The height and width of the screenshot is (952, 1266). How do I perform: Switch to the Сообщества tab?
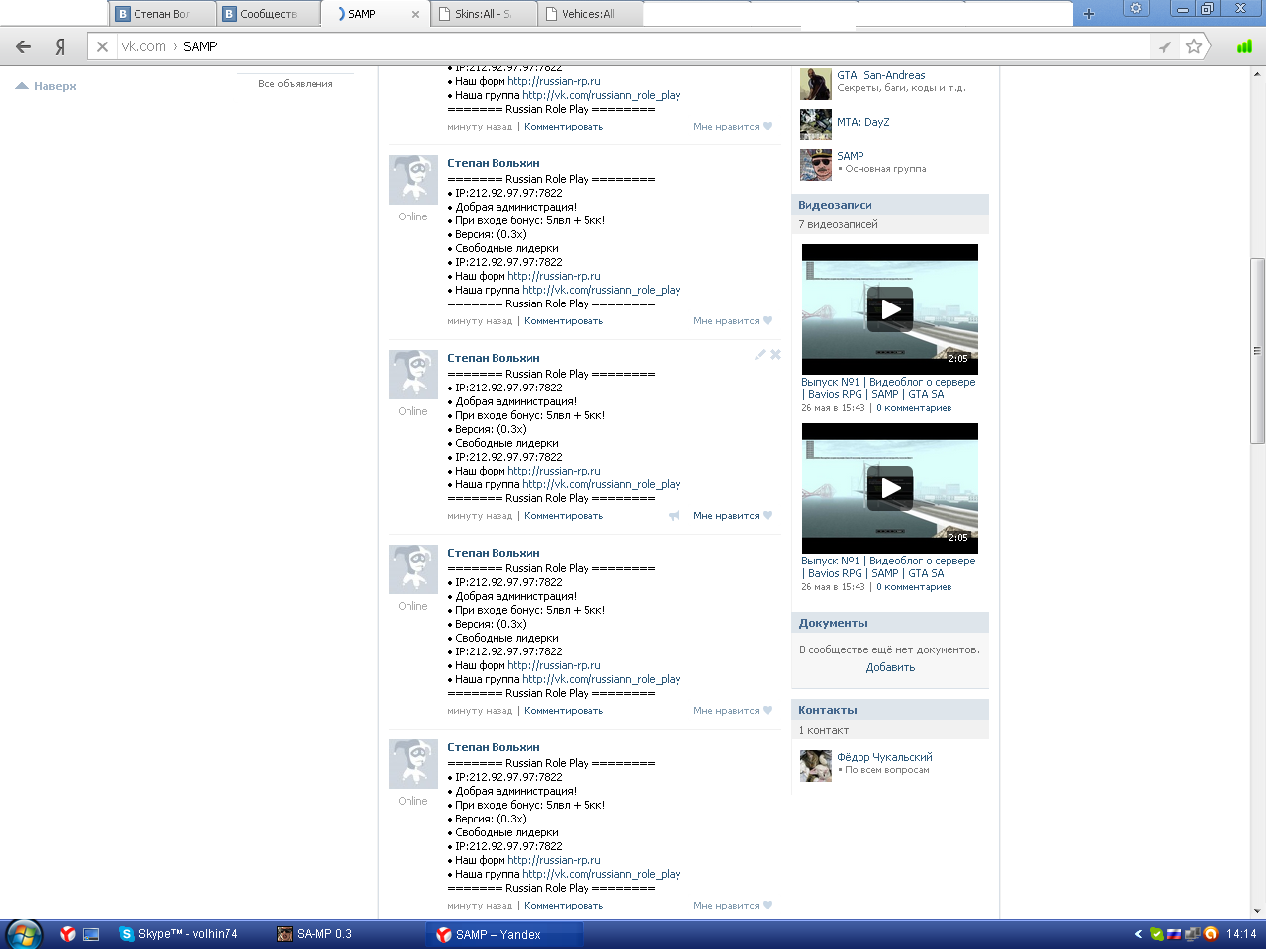coord(269,14)
